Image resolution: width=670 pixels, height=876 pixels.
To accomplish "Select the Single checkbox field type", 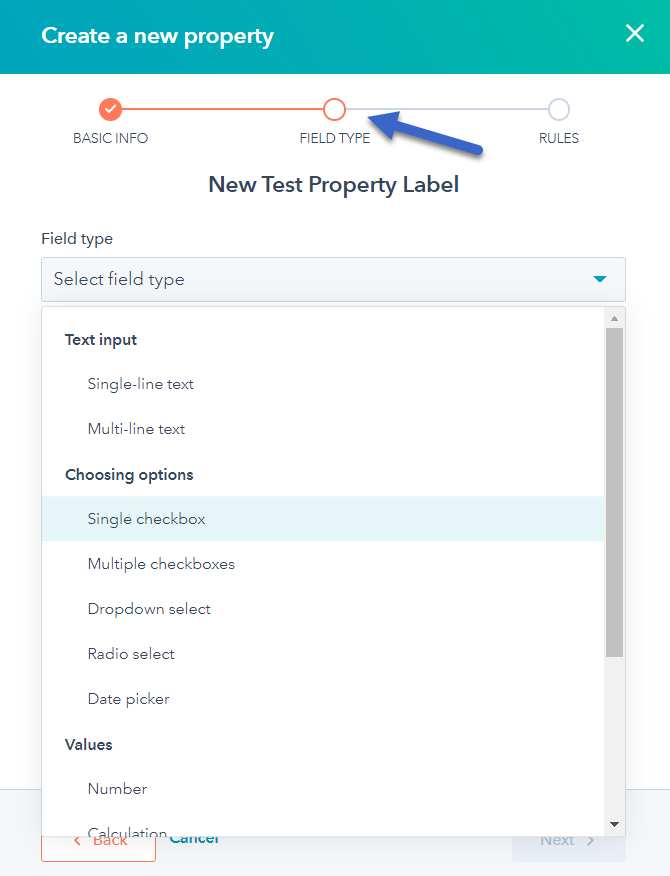I will [146, 518].
